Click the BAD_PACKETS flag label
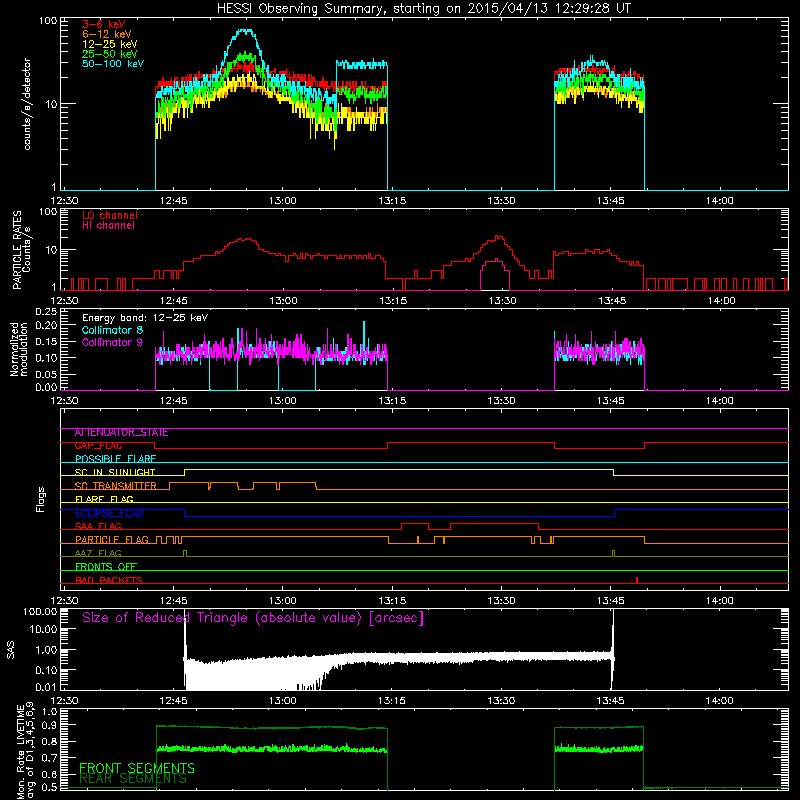This screenshot has width=800, height=800. pyautogui.click(x=109, y=580)
